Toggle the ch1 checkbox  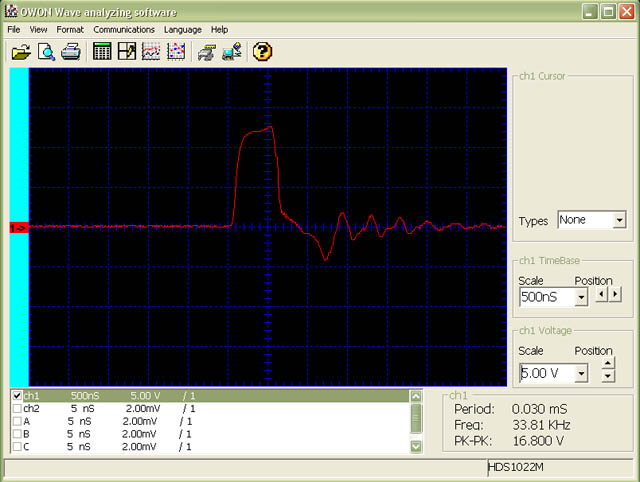(17, 395)
